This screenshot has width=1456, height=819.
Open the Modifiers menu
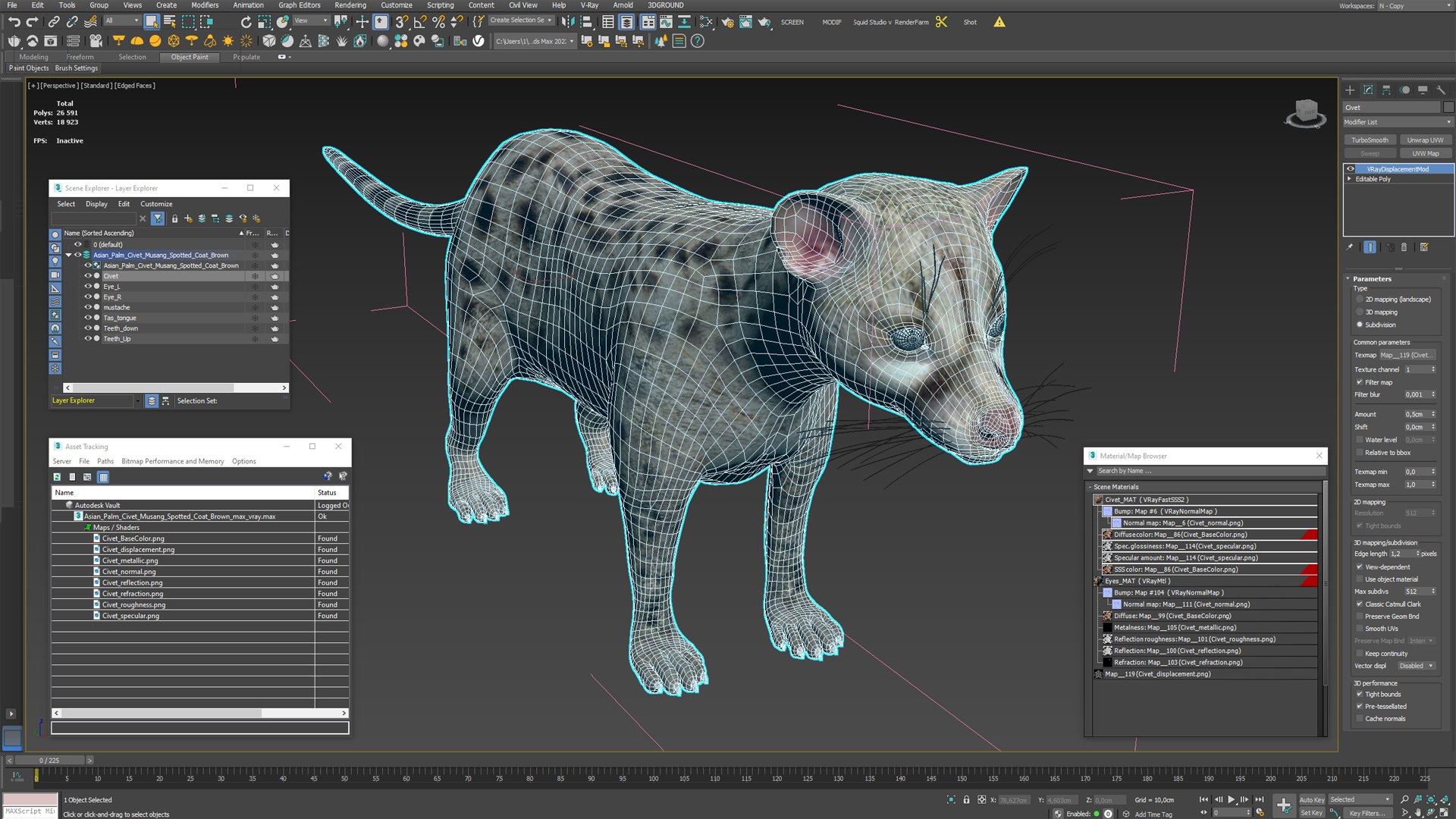point(205,5)
